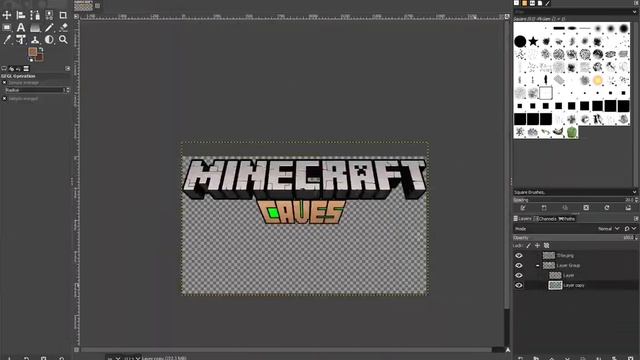Open the foreground color swatch
Image resolution: width=640 pixels, height=360 pixels.
(x=33, y=52)
